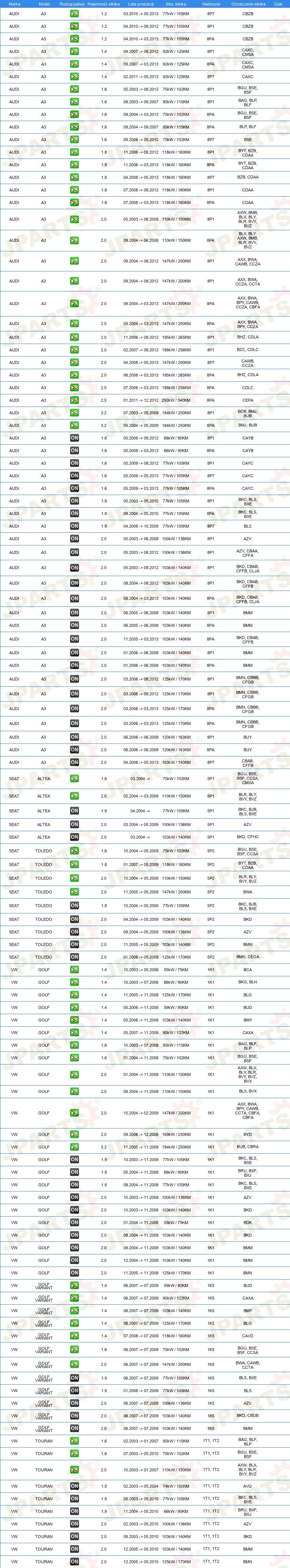This screenshot has height=1568, width=290.
Task: Click the BYD engine code cell
Action: click(247, 1134)
